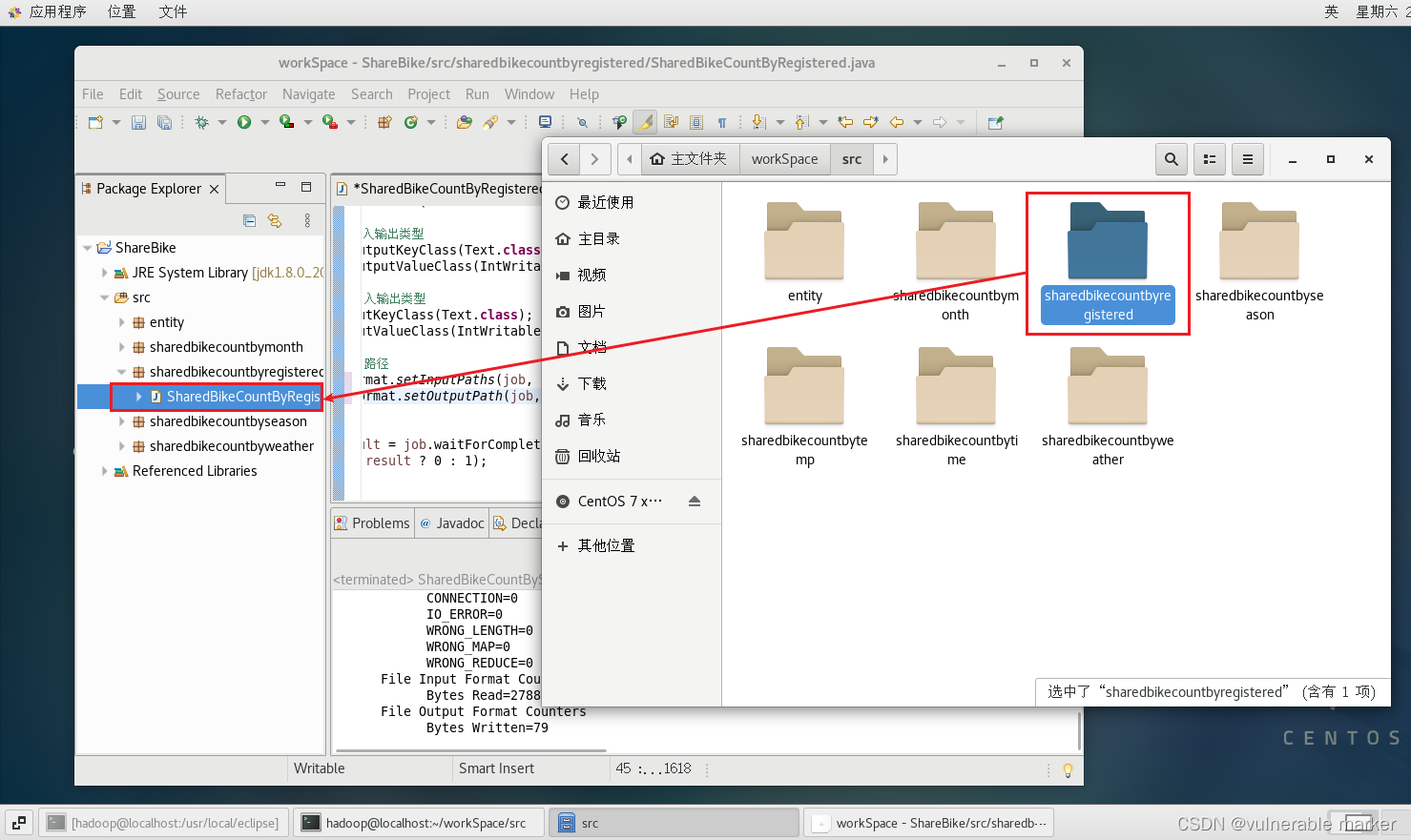The image size is (1411, 840).
Task: Open dropdown arrow next to Run button
Action: [x=264, y=122]
